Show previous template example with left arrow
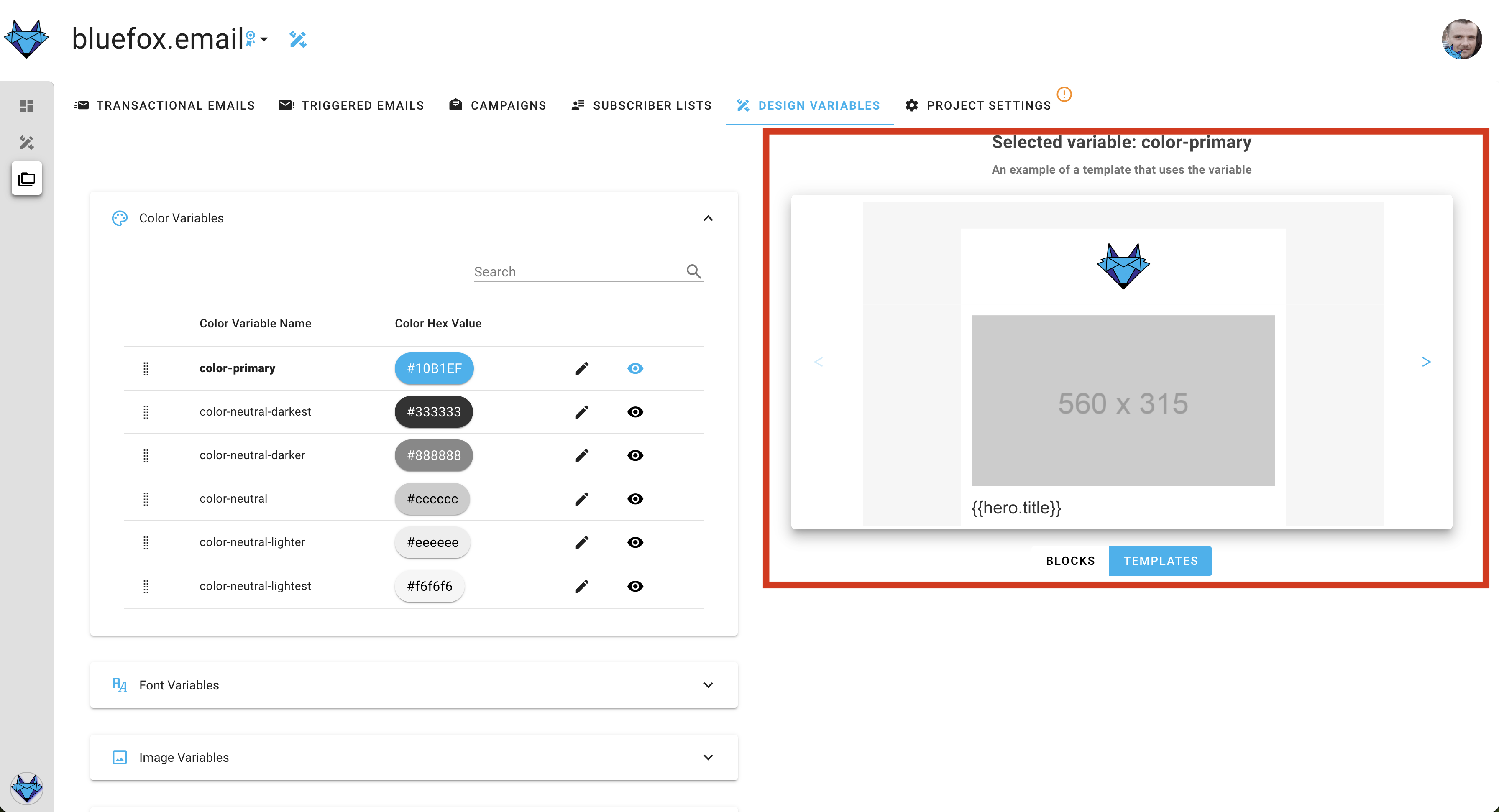The height and width of the screenshot is (812, 1499). (818, 362)
